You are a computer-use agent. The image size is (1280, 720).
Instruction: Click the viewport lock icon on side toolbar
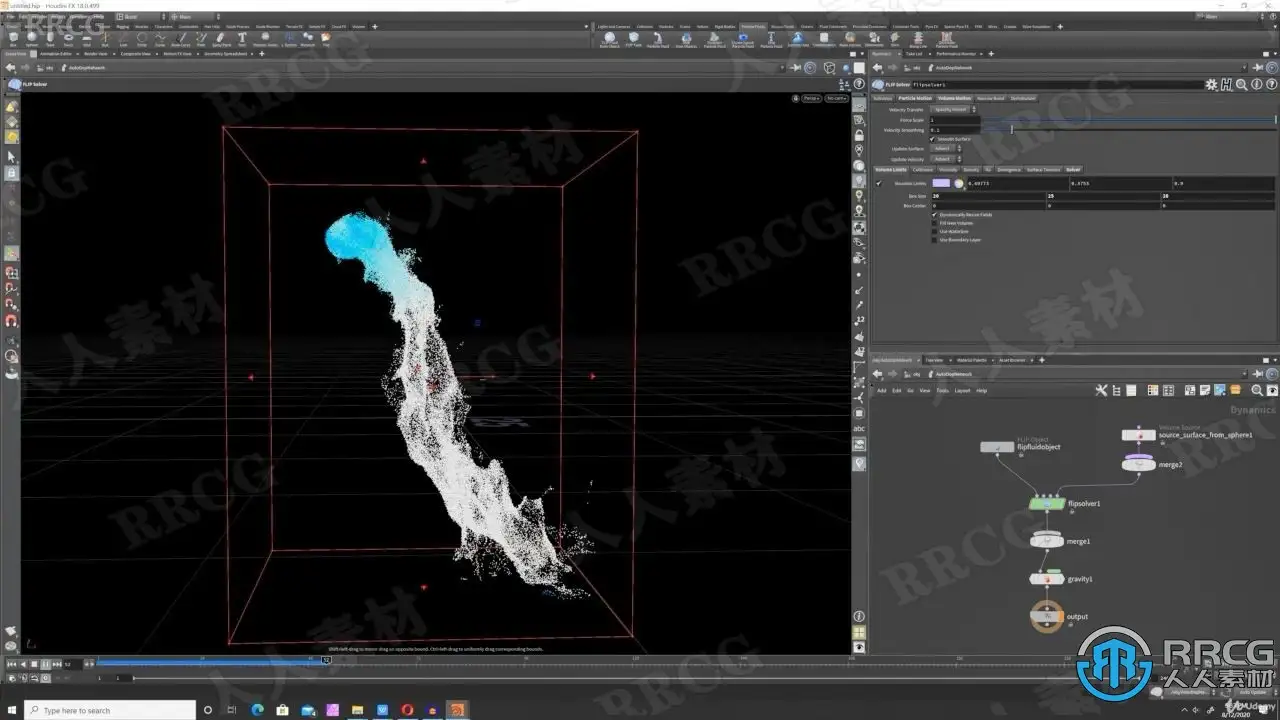coord(860,135)
